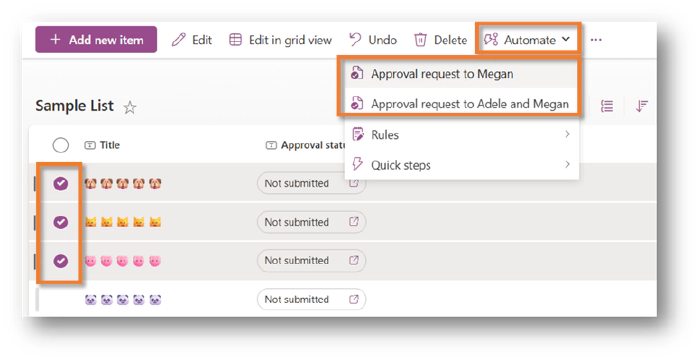Uncheck the cat emoji row
The image size is (700, 360).
pyautogui.click(x=61, y=222)
